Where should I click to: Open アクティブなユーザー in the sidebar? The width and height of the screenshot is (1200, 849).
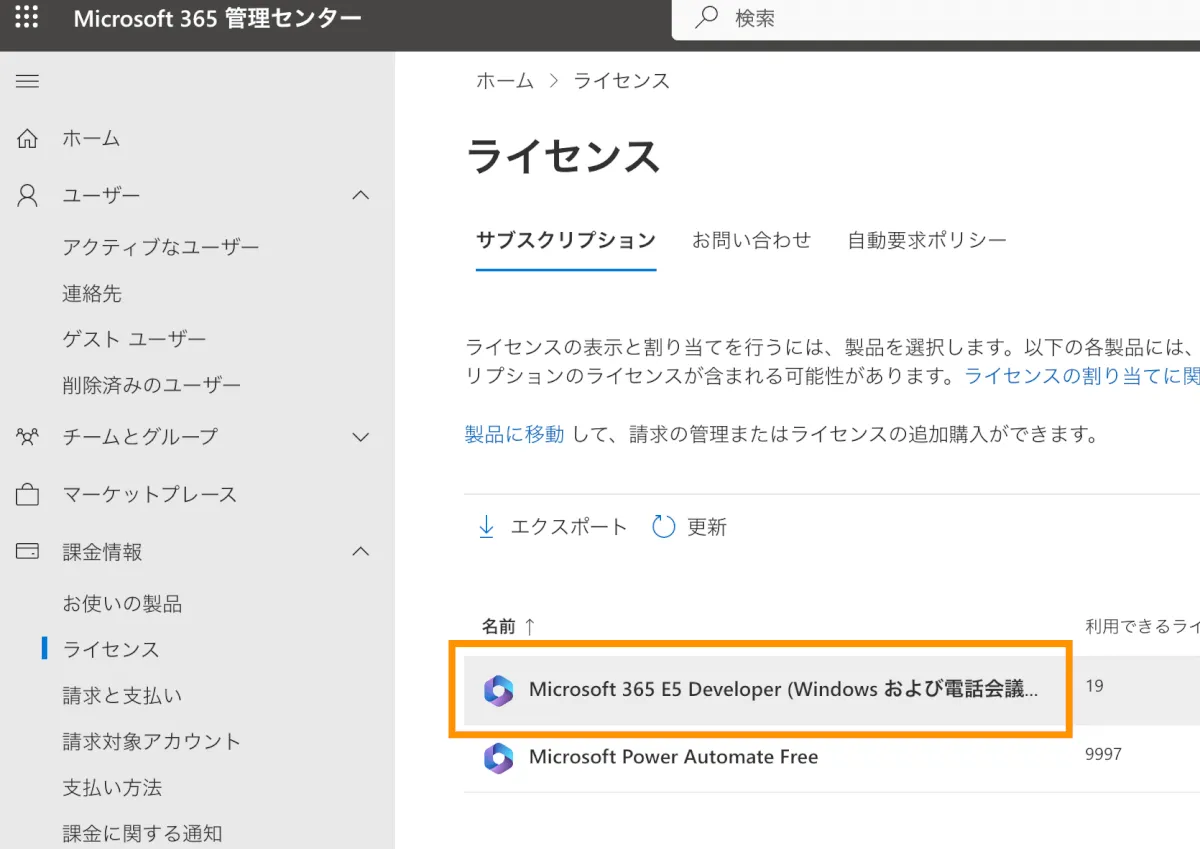click(x=161, y=247)
